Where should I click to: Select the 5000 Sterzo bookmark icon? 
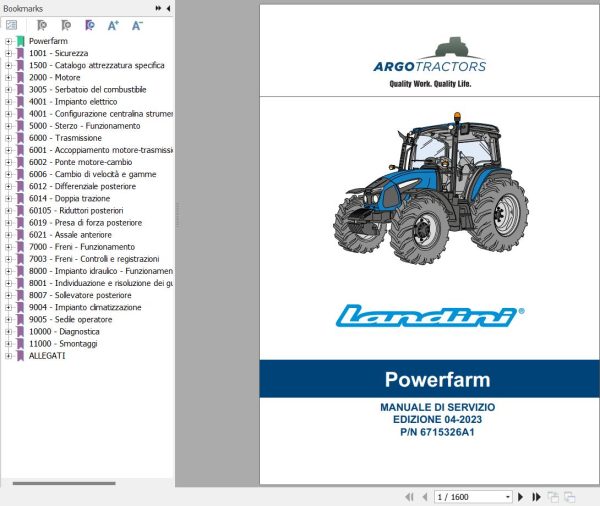(21, 126)
